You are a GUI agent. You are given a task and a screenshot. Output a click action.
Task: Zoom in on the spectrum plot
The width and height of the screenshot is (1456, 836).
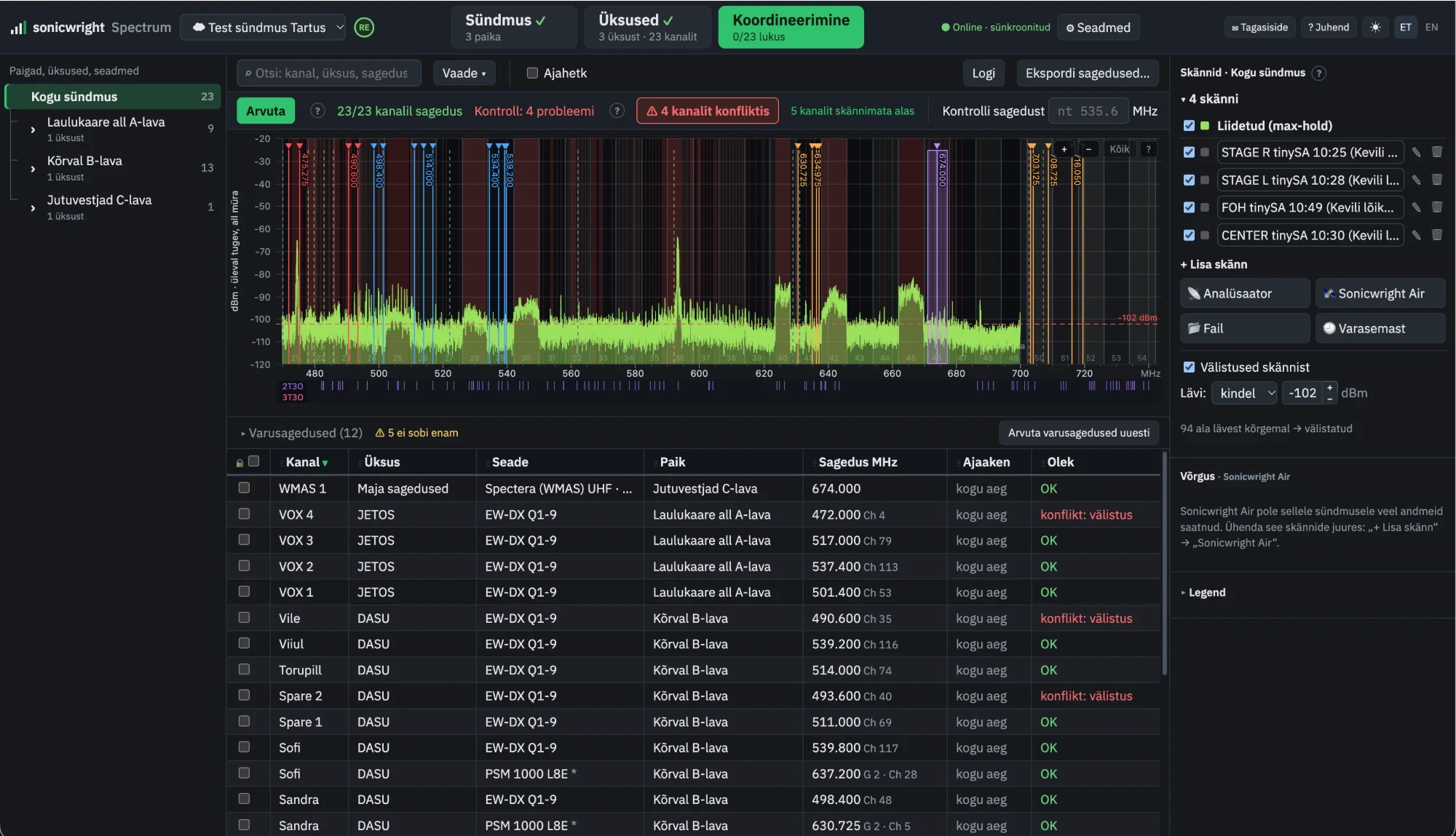[x=1064, y=149]
